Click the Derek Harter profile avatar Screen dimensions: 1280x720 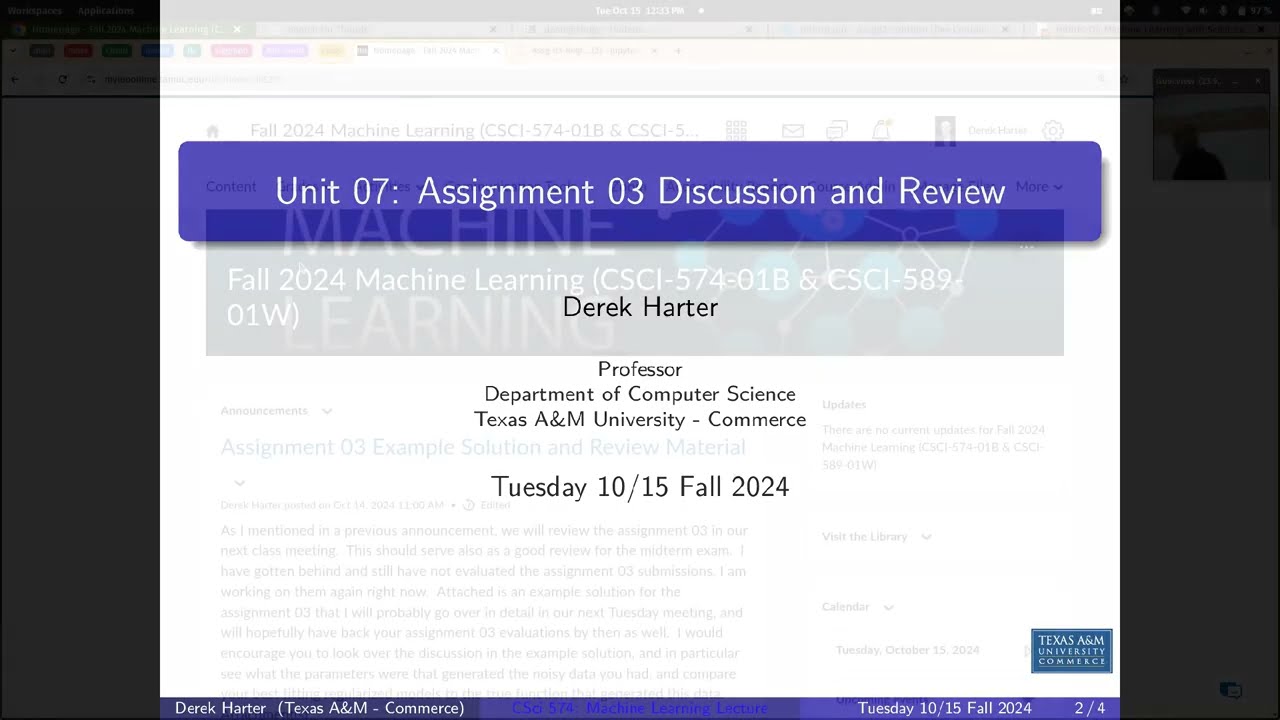point(945,131)
